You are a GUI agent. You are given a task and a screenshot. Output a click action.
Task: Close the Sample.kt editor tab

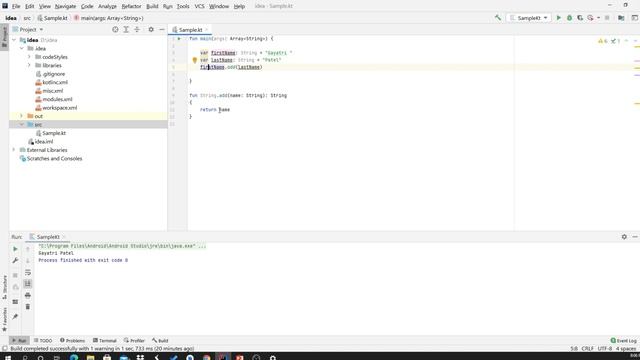tap(207, 30)
